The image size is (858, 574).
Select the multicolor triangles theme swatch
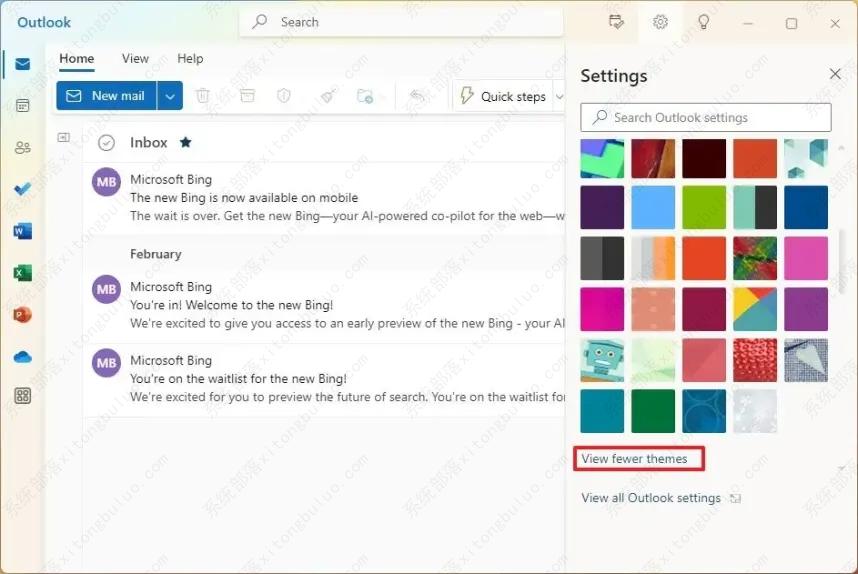(x=755, y=309)
